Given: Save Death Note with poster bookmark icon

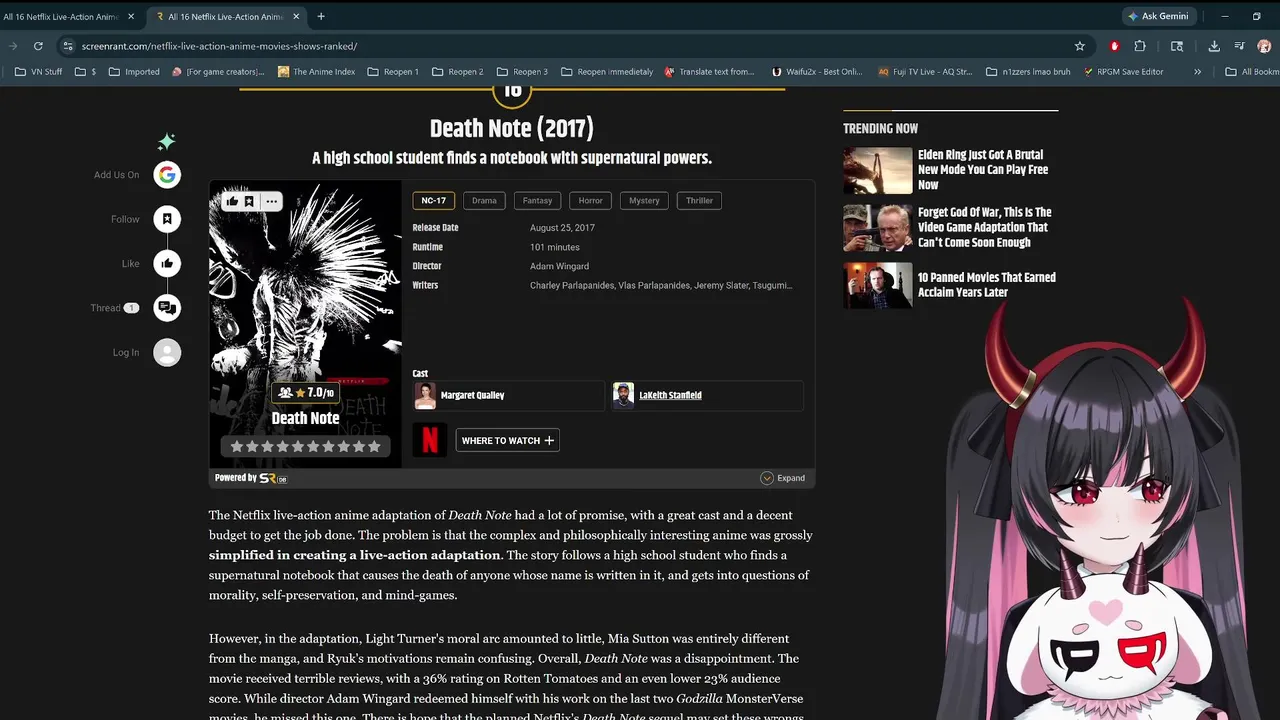Looking at the screenshot, I should [x=249, y=201].
